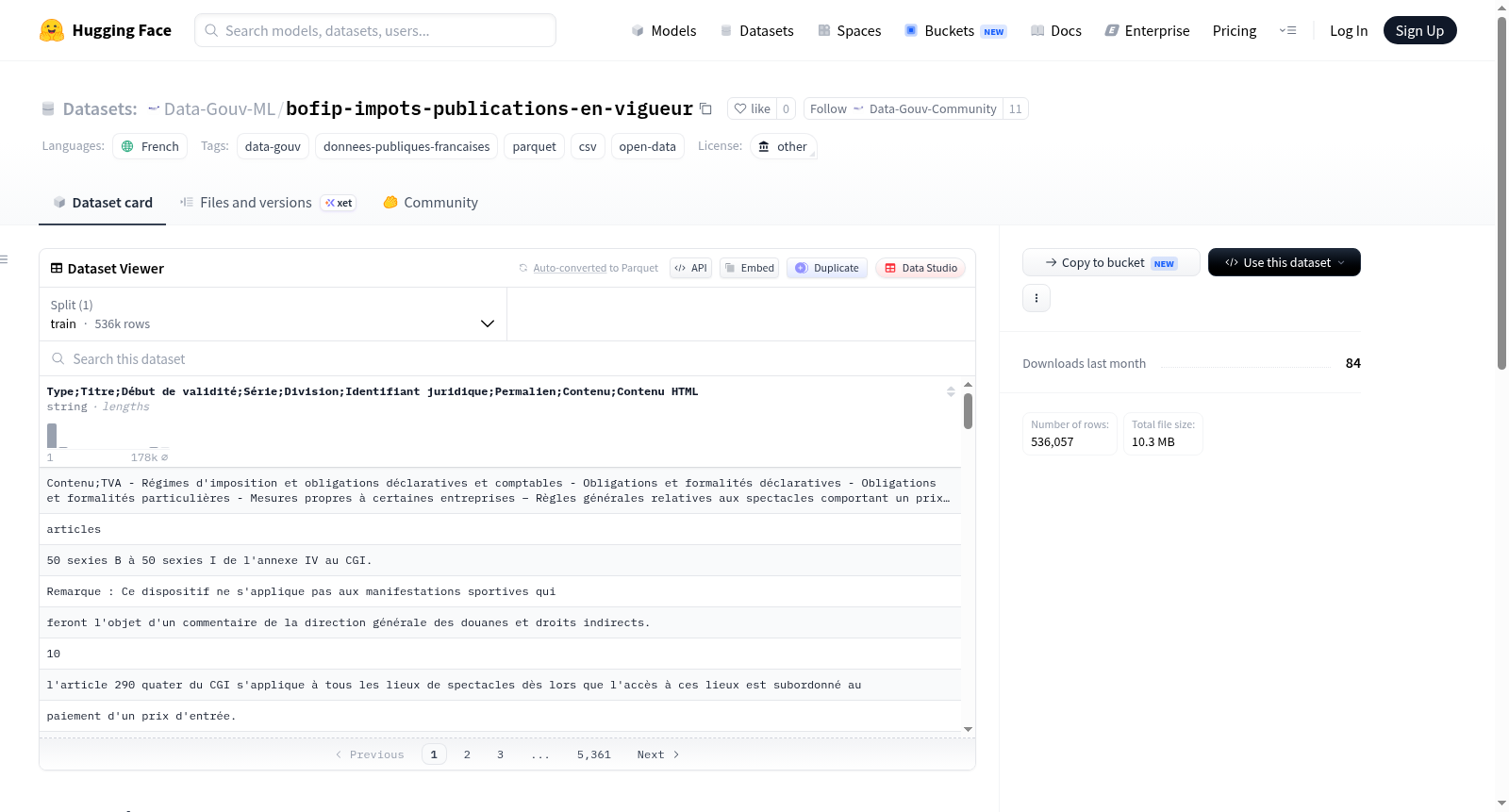Open Buckets in the top navigation

[955, 30]
